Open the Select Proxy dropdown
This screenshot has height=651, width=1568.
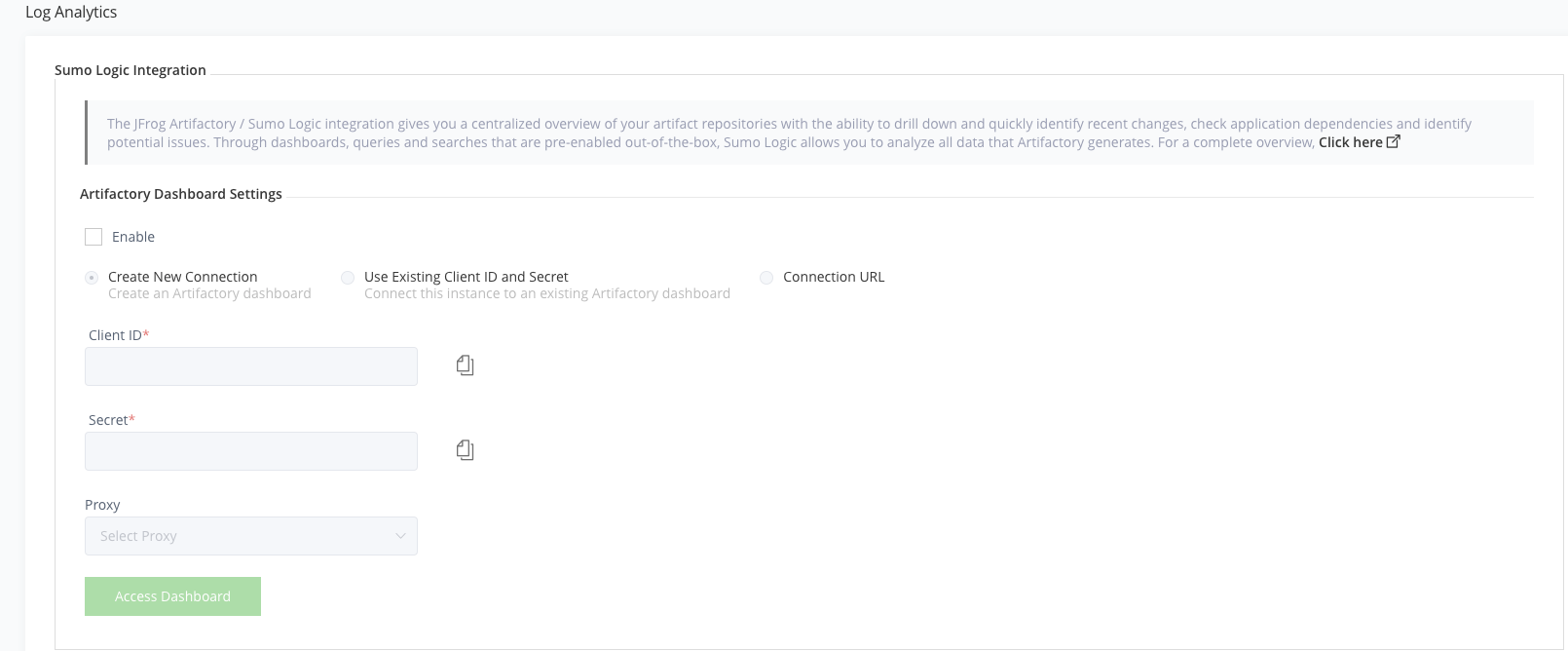(x=251, y=536)
